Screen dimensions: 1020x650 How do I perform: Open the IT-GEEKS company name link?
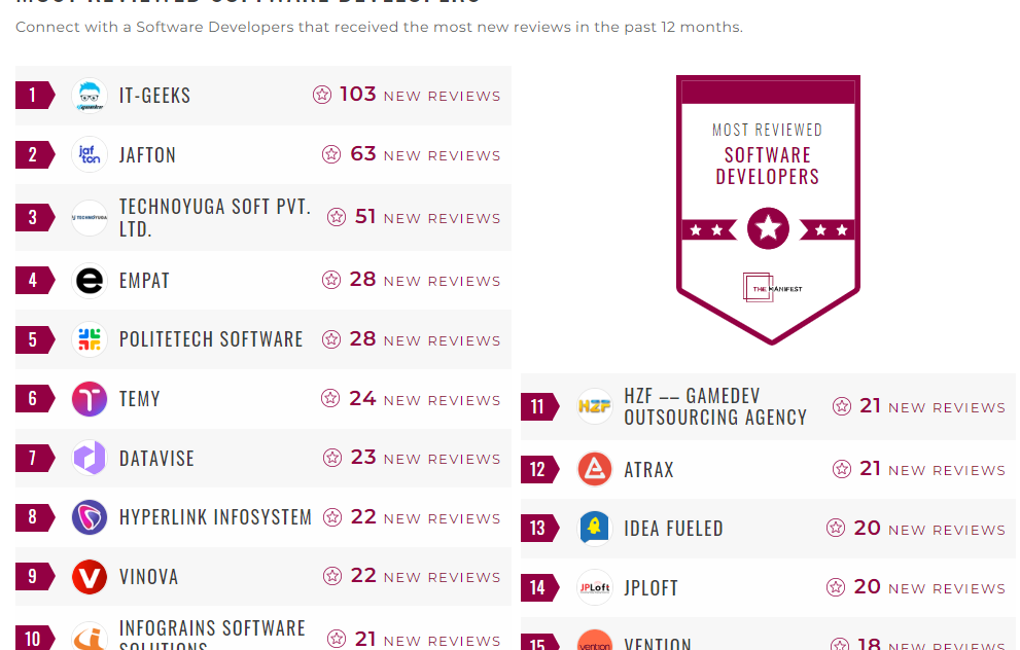click(155, 96)
